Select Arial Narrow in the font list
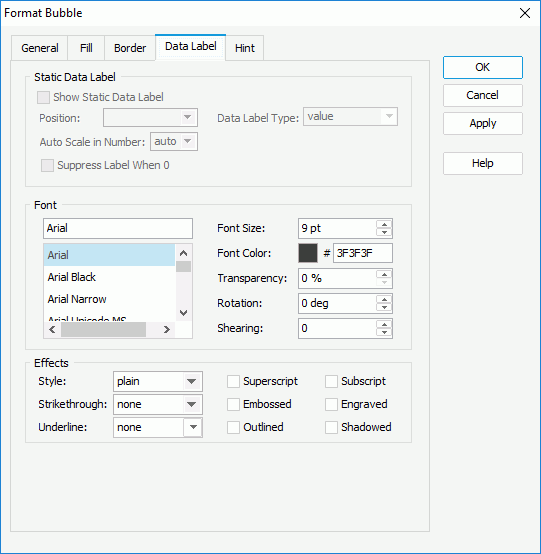Screen dimensions: 541x554 tap(109, 299)
